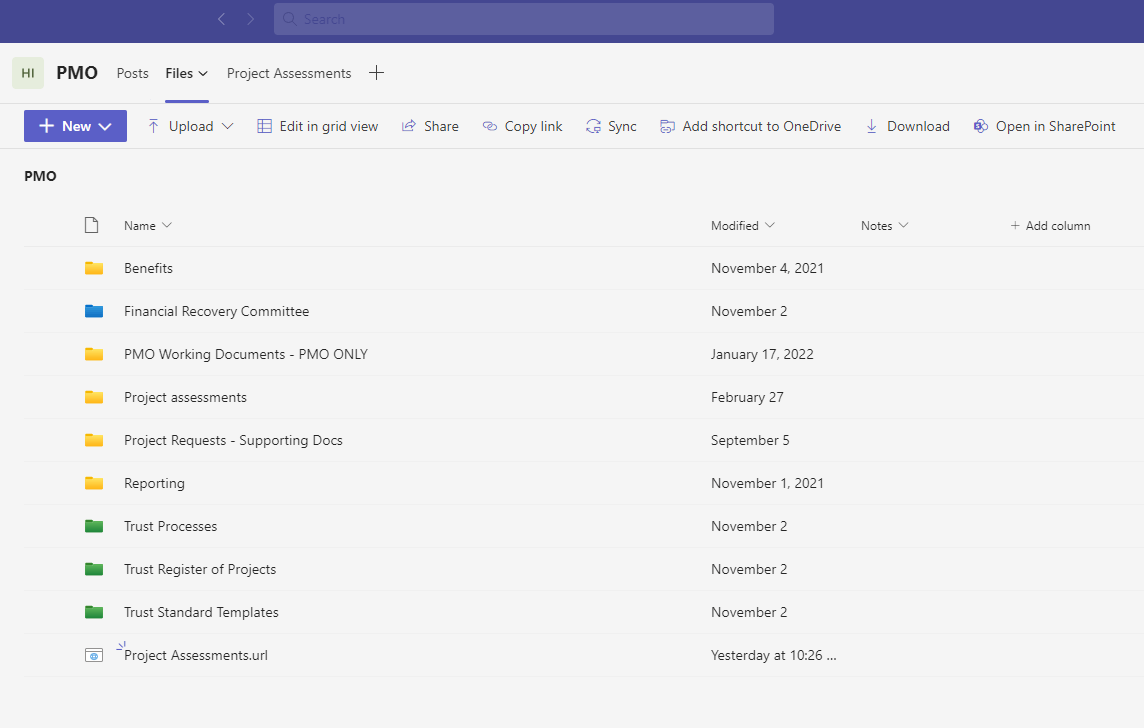Click the Trust Register of Projects folder icon
1144x728 pixels.
pos(93,569)
